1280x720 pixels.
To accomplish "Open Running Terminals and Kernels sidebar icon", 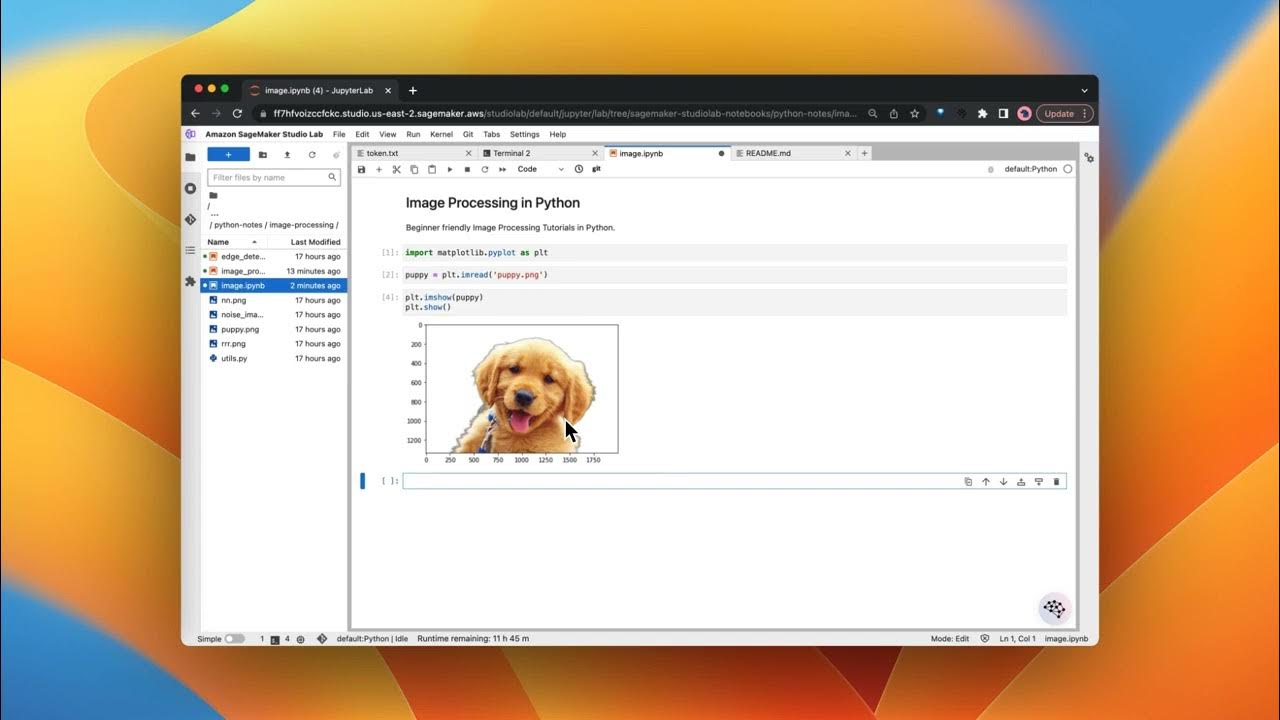I will coord(190,188).
